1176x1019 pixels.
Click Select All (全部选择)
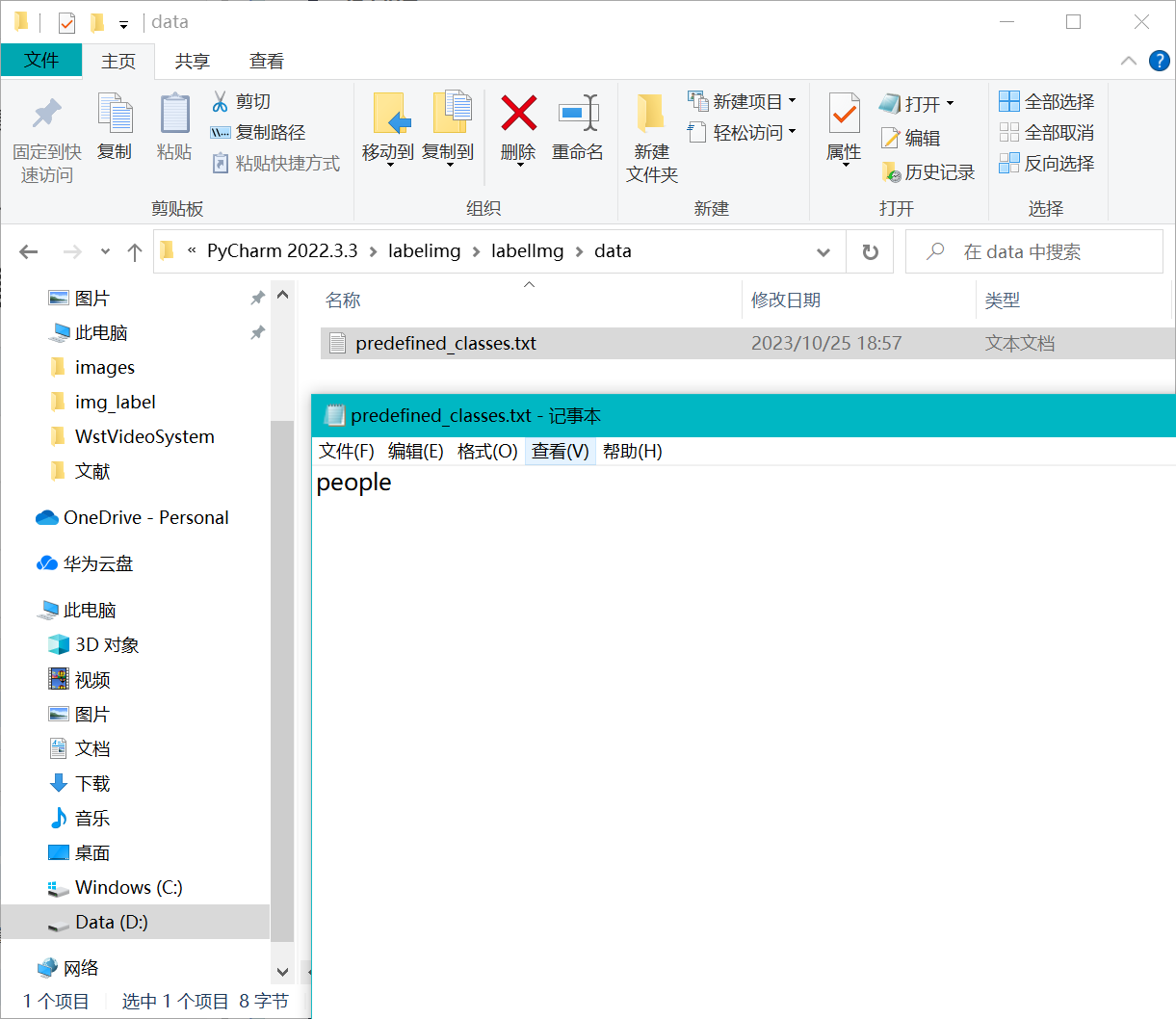[x=1047, y=101]
